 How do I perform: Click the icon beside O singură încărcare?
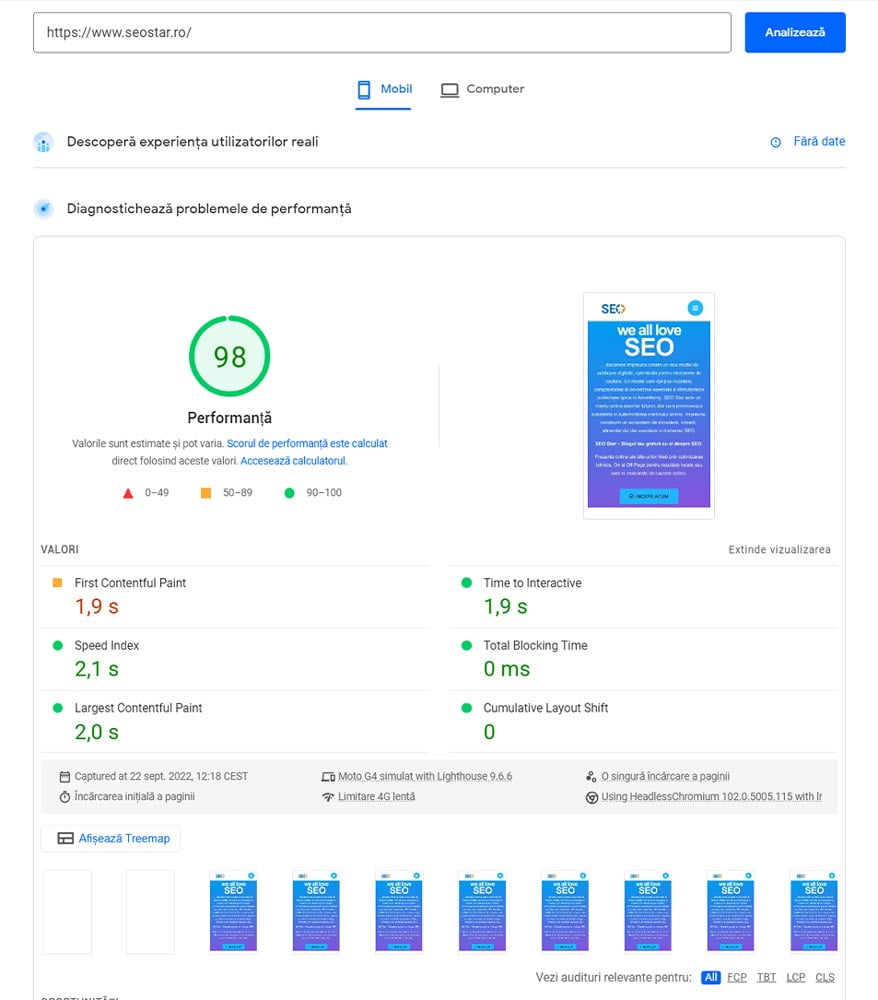click(x=591, y=777)
